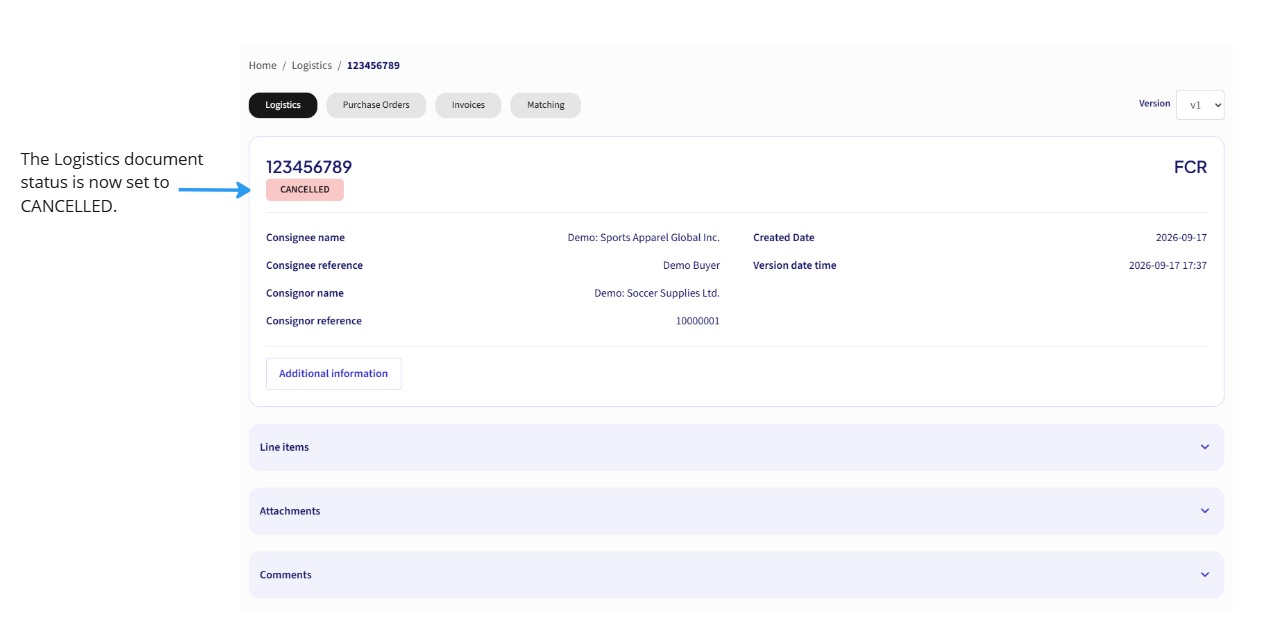The height and width of the screenshot is (641, 1263).
Task: Click the Created Date value 2026-09-17
Action: tap(1181, 238)
